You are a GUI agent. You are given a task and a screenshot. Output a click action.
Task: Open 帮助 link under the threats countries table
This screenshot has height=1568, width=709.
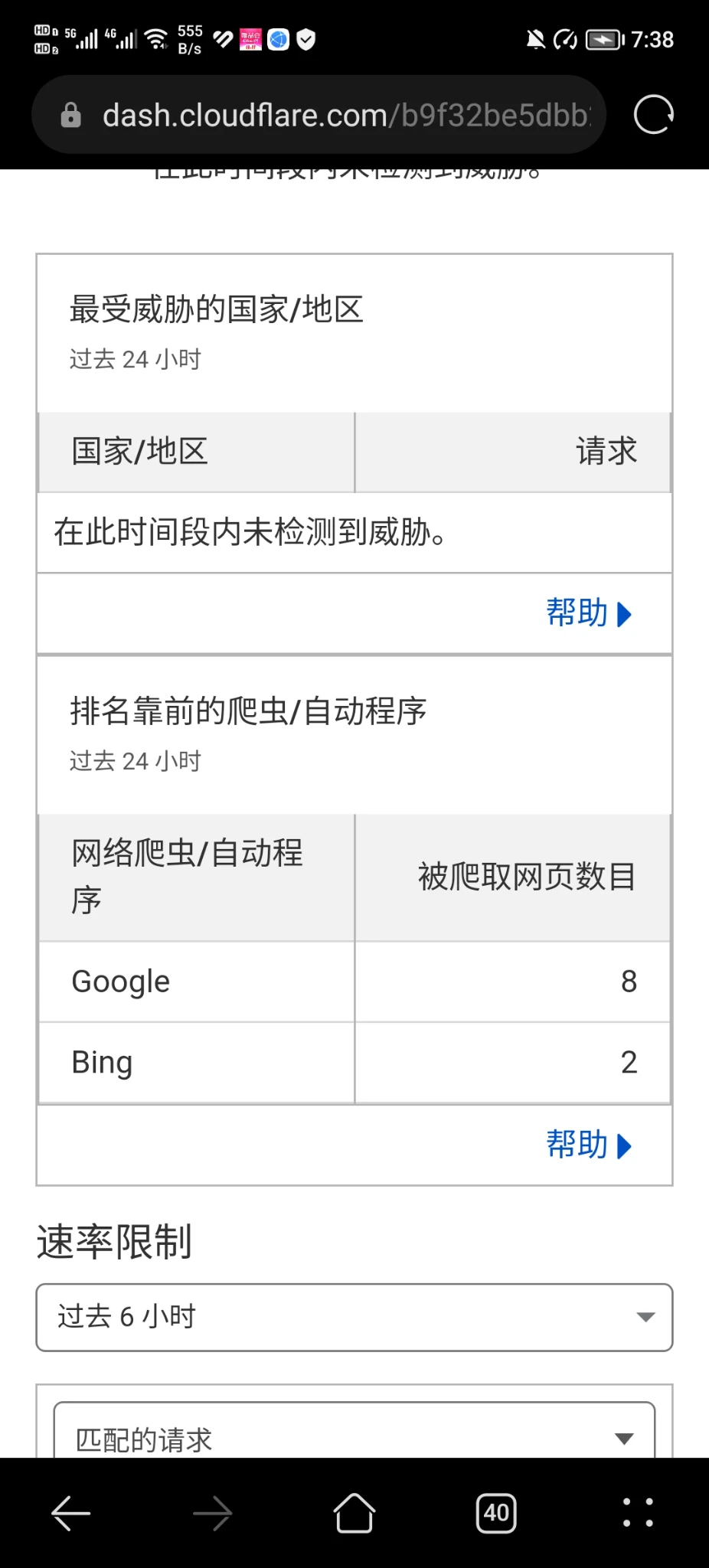[588, 613]
